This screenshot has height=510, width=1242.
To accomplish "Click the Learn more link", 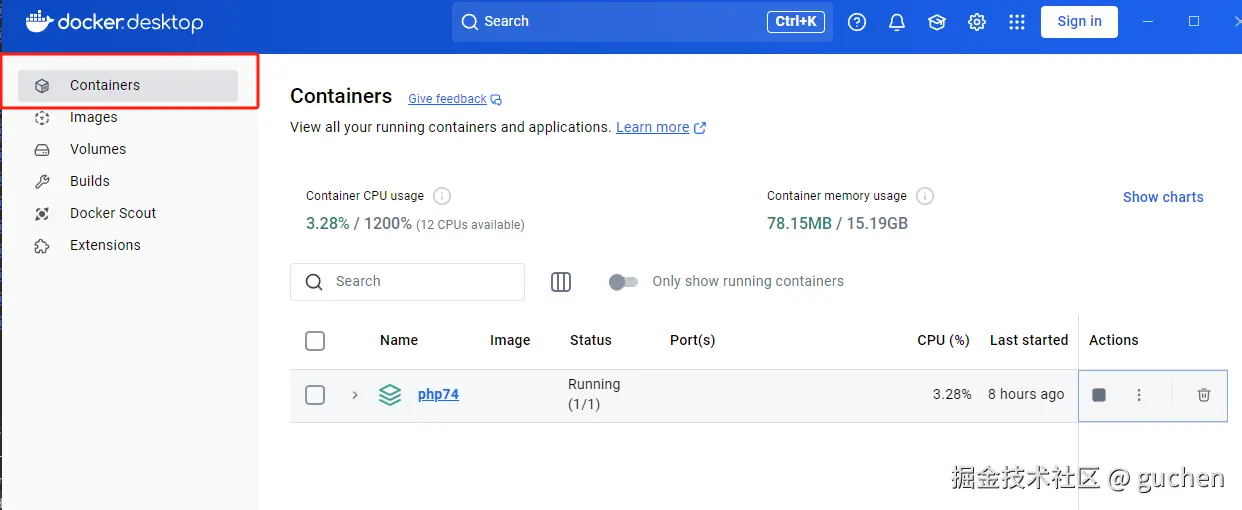I will click(652, 128).
